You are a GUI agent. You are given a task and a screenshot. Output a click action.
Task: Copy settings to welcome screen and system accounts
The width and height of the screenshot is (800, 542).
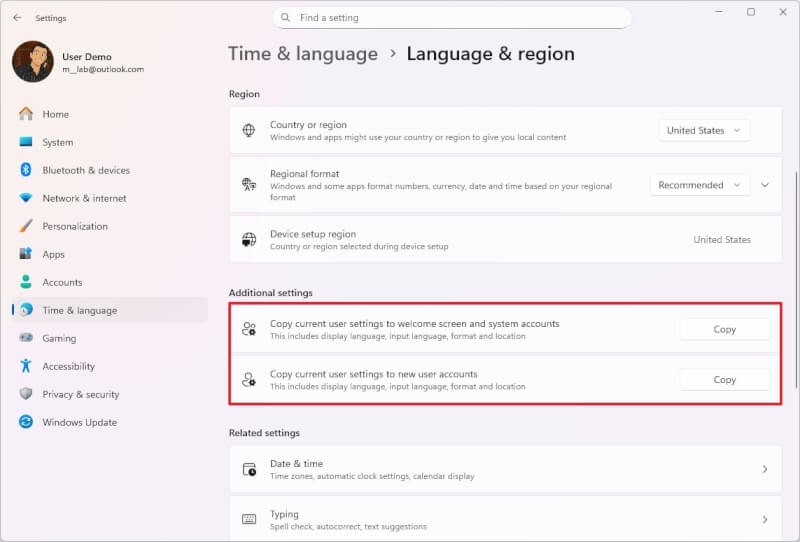point(724,329)
